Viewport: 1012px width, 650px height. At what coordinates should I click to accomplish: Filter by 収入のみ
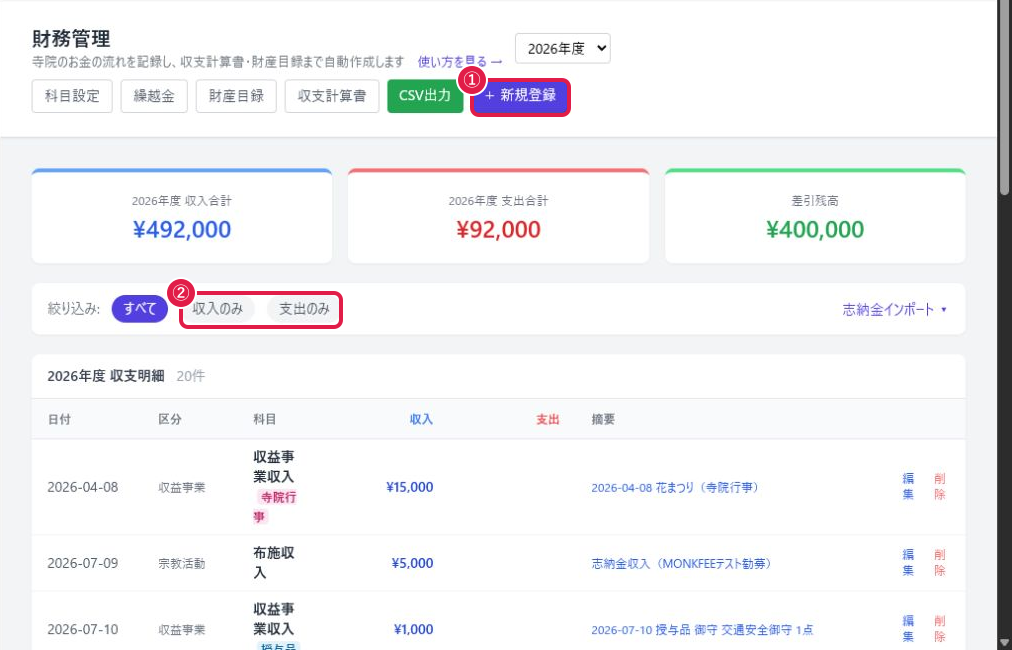click(x=218, y=309)
